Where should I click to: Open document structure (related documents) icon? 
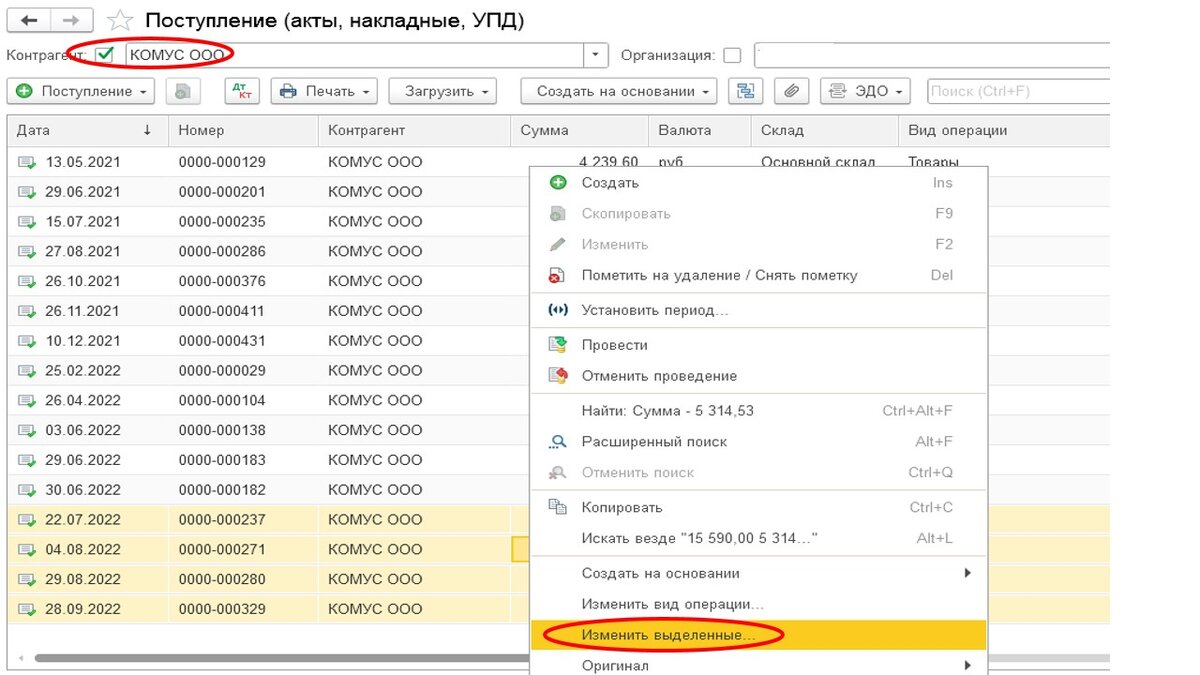point(744,91)
